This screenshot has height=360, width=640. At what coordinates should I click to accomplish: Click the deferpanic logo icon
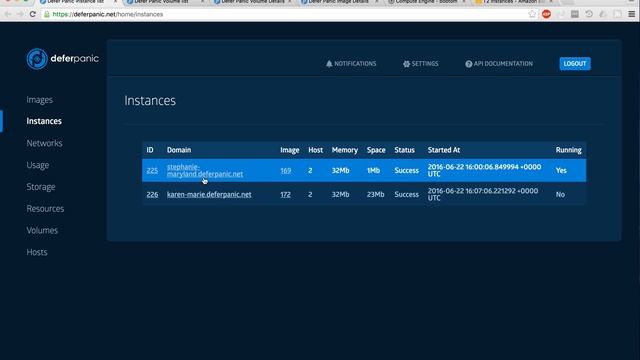(37, 59)
